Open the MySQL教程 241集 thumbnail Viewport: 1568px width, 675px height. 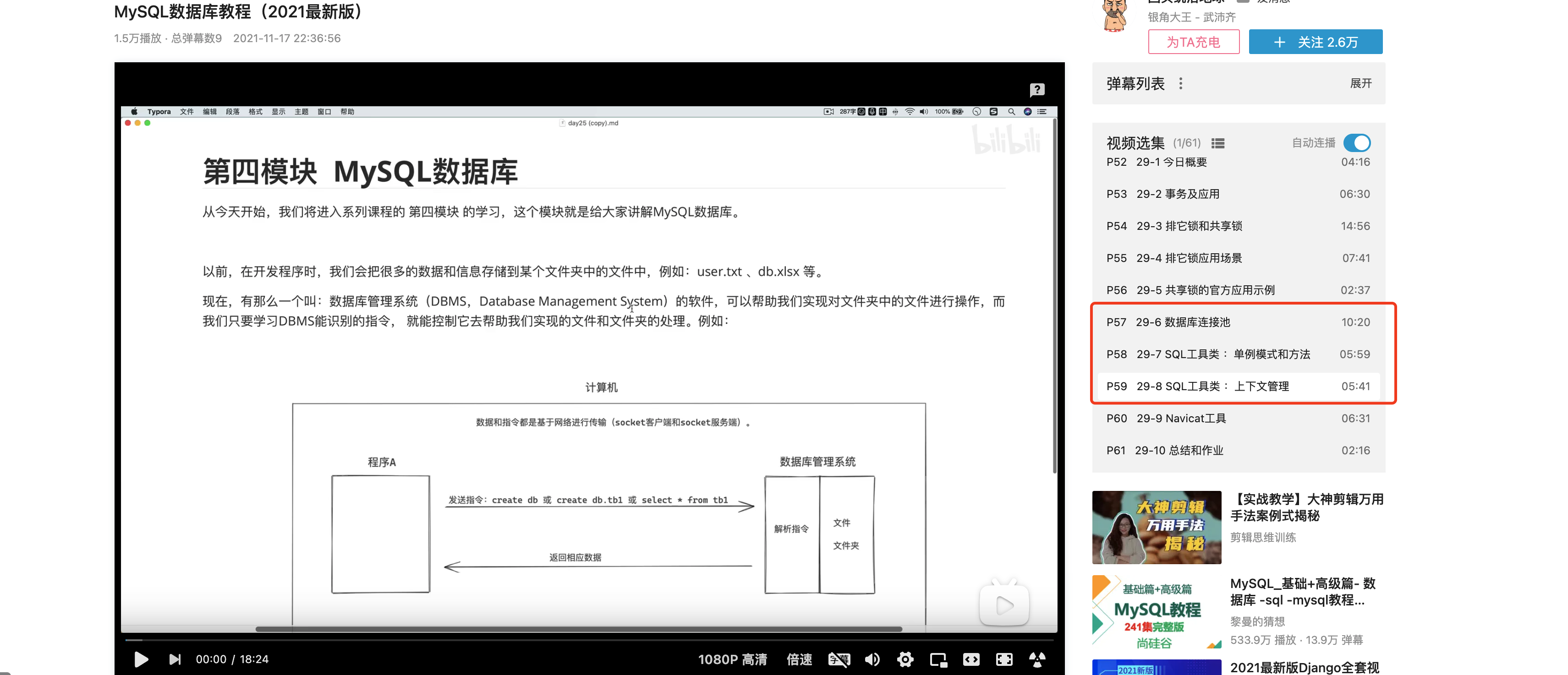click(x=1157, y=612)
